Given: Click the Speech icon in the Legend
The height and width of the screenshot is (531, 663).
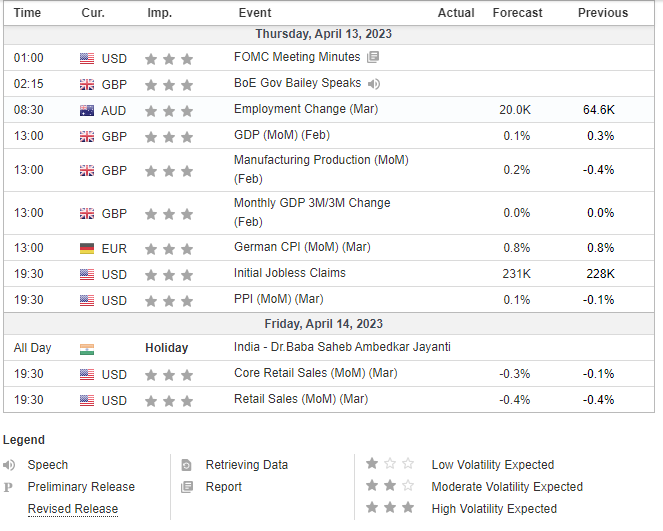Looking at the screenshot, I should tap(9, 465).
